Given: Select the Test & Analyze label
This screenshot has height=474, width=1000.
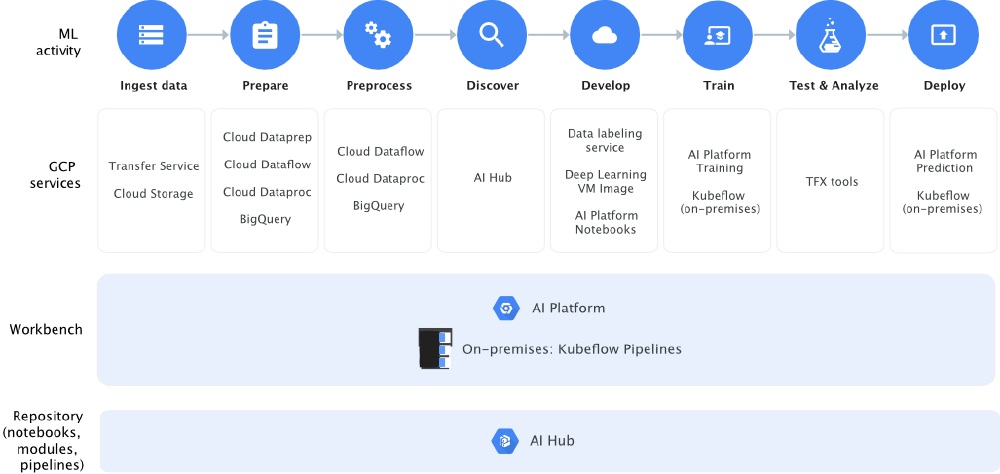Looking at the screenshot, I should [x=834, y=85].
